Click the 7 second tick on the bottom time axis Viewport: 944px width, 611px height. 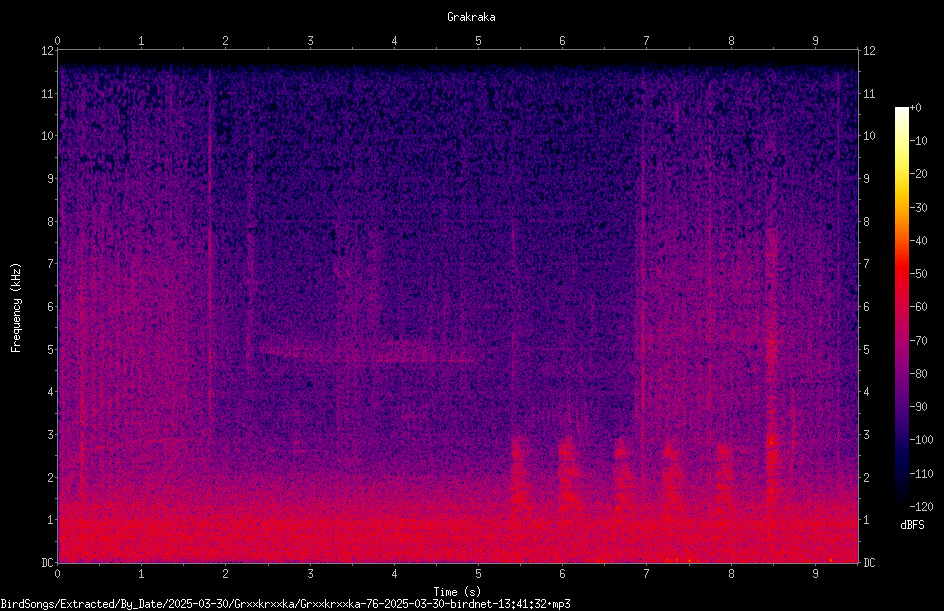click(647, 574)
